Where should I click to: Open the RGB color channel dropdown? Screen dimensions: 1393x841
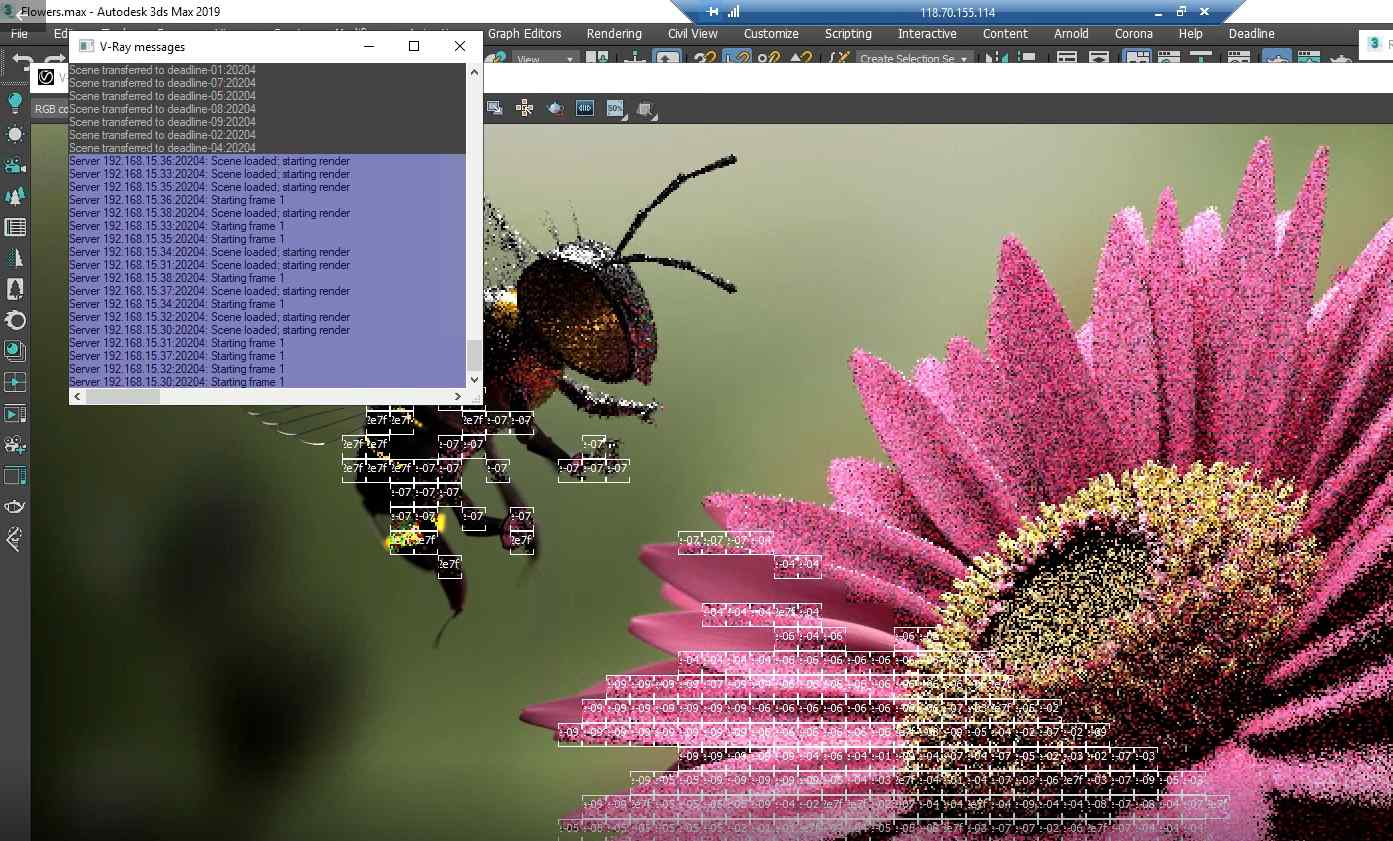pos(50,109)
